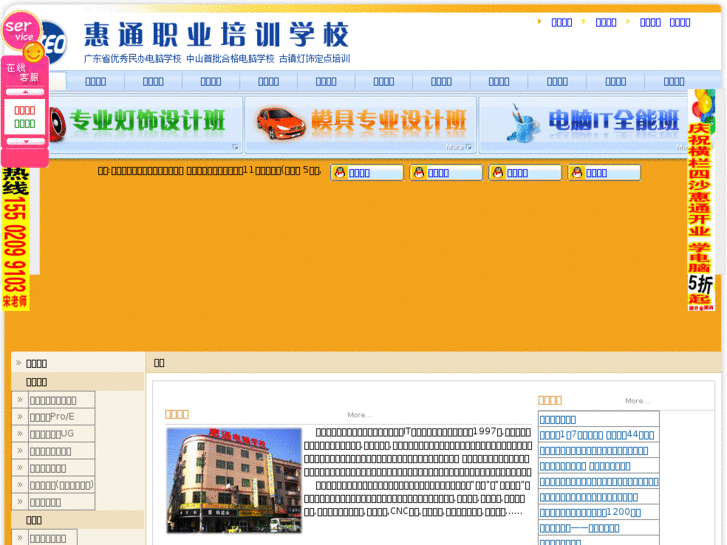727x545 pixels.
Task: Click the paint brush cup icon
Action: (523, 122)
